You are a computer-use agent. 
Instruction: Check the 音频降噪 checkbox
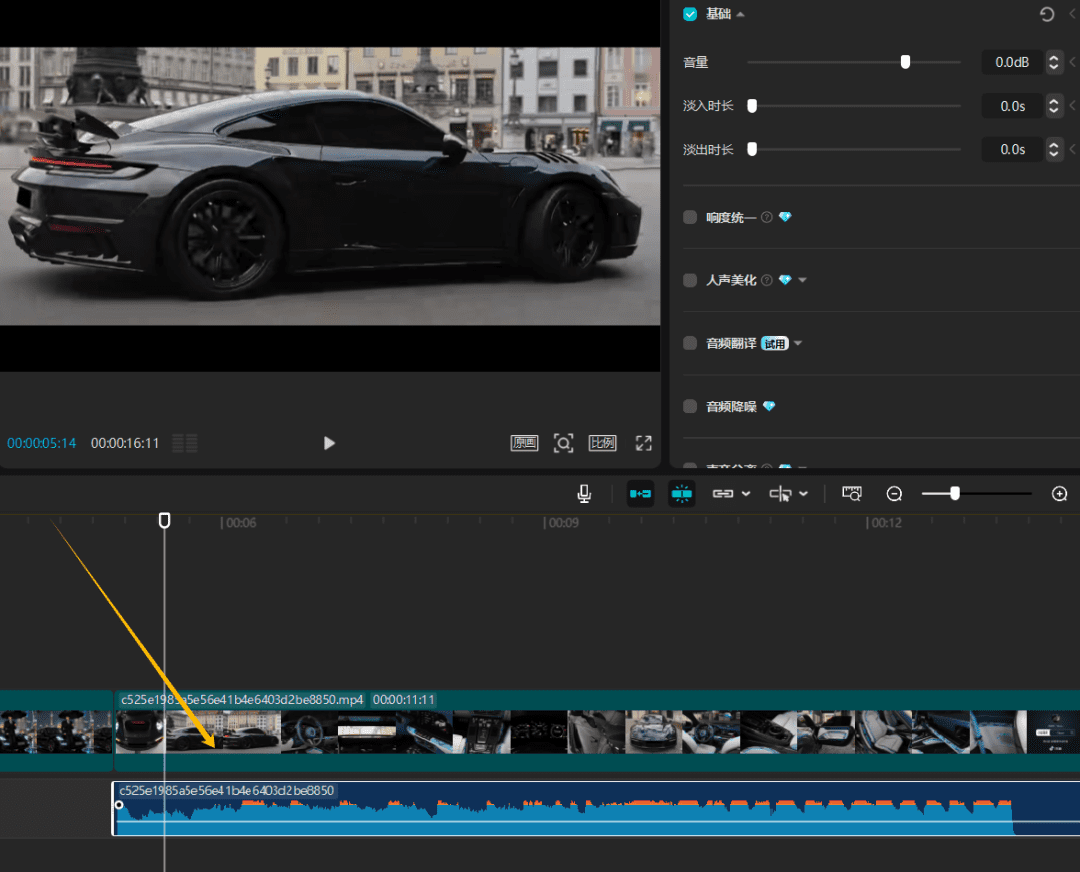coord(690,407)
